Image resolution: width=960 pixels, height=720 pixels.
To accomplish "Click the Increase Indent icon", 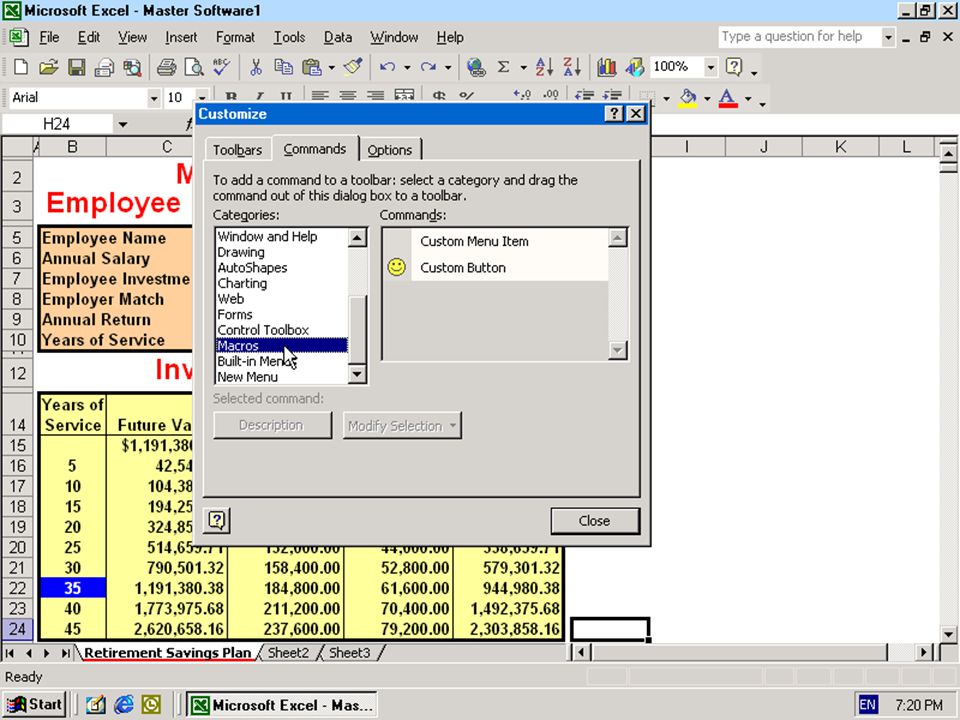I will (x=612, y=96).
